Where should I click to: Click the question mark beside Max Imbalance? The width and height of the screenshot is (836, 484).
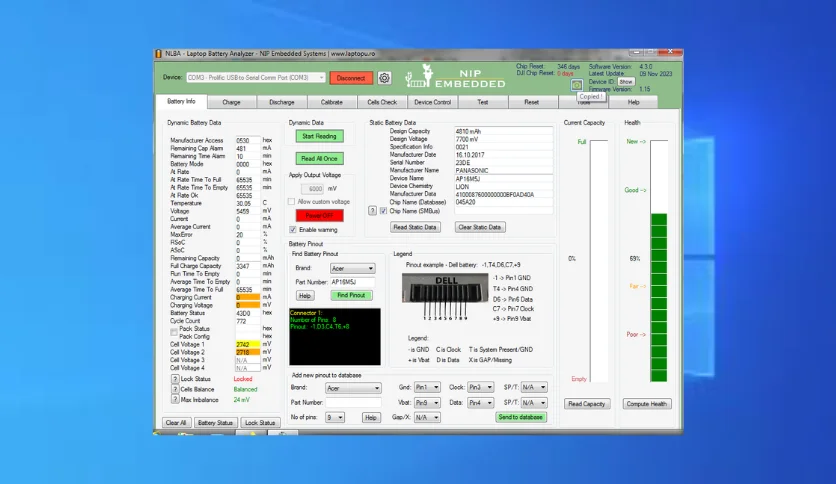pos(175,399)
